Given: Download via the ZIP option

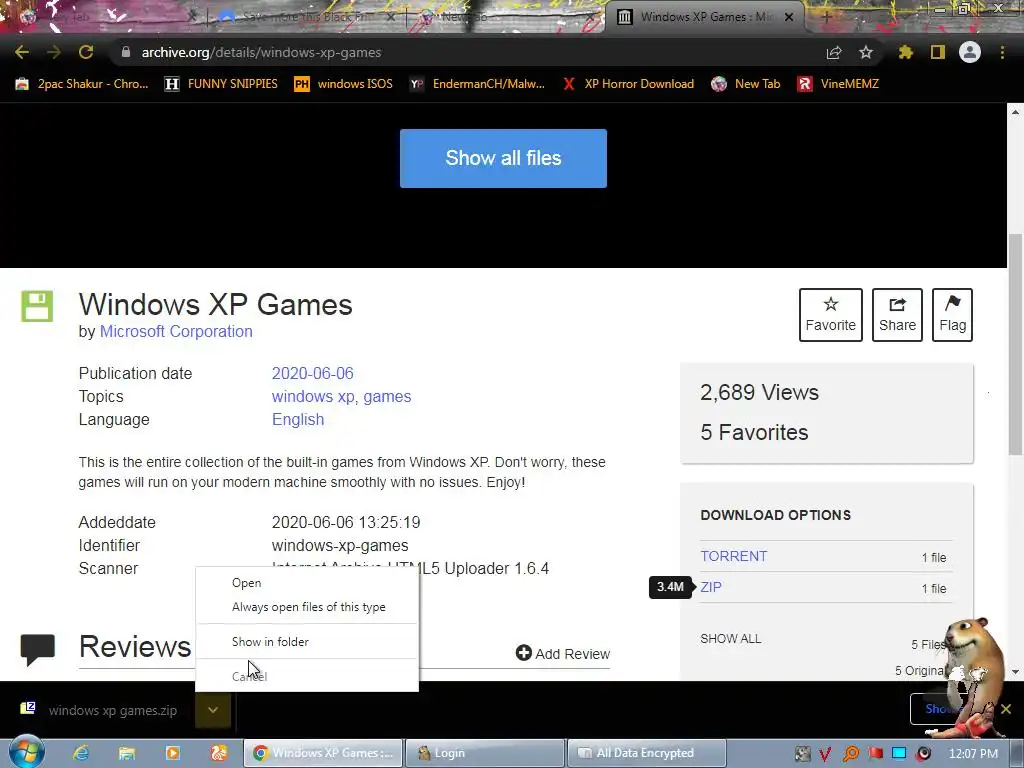Looking at the screenshot, I should point(711,586).
